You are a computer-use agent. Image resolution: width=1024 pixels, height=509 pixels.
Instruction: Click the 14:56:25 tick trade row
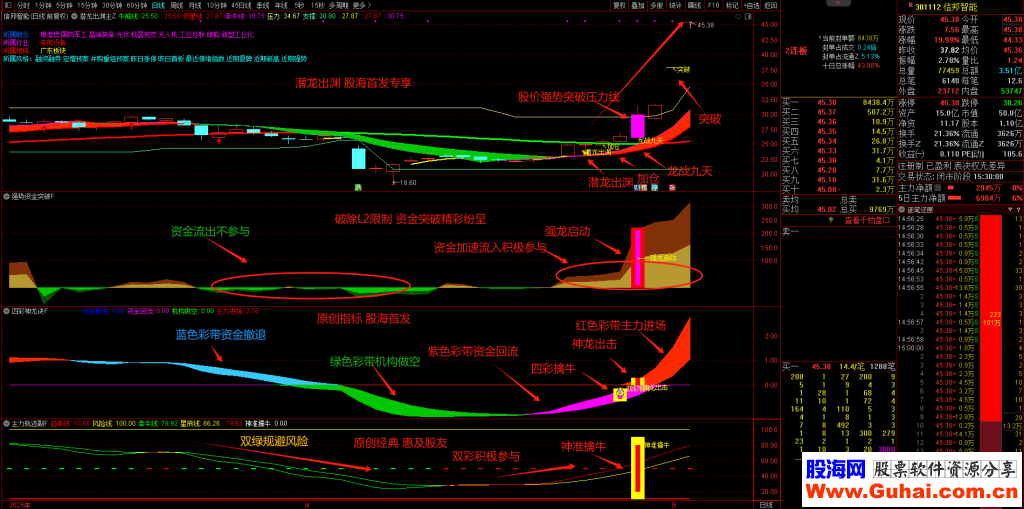pyautogui.click(x=960, y=218)
